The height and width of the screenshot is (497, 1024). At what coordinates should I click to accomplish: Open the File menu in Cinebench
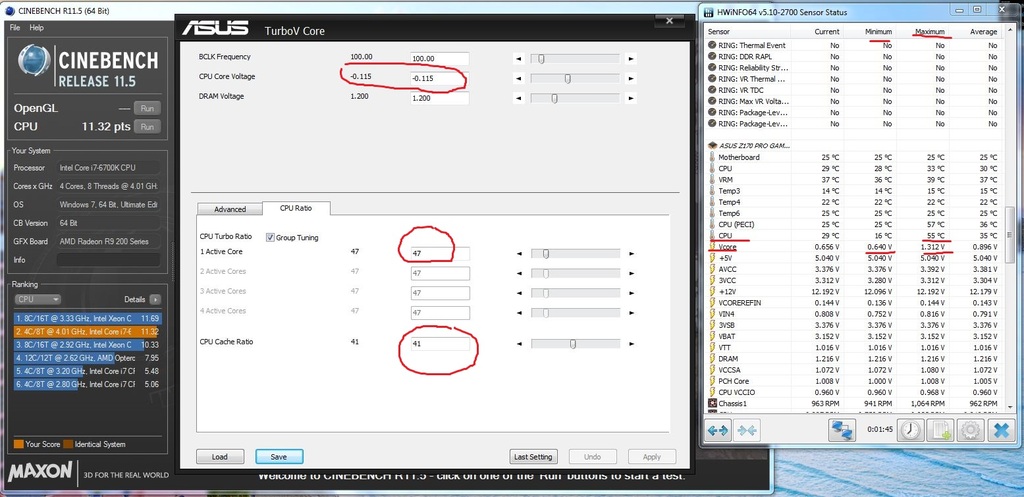click(x=15, y=28)
